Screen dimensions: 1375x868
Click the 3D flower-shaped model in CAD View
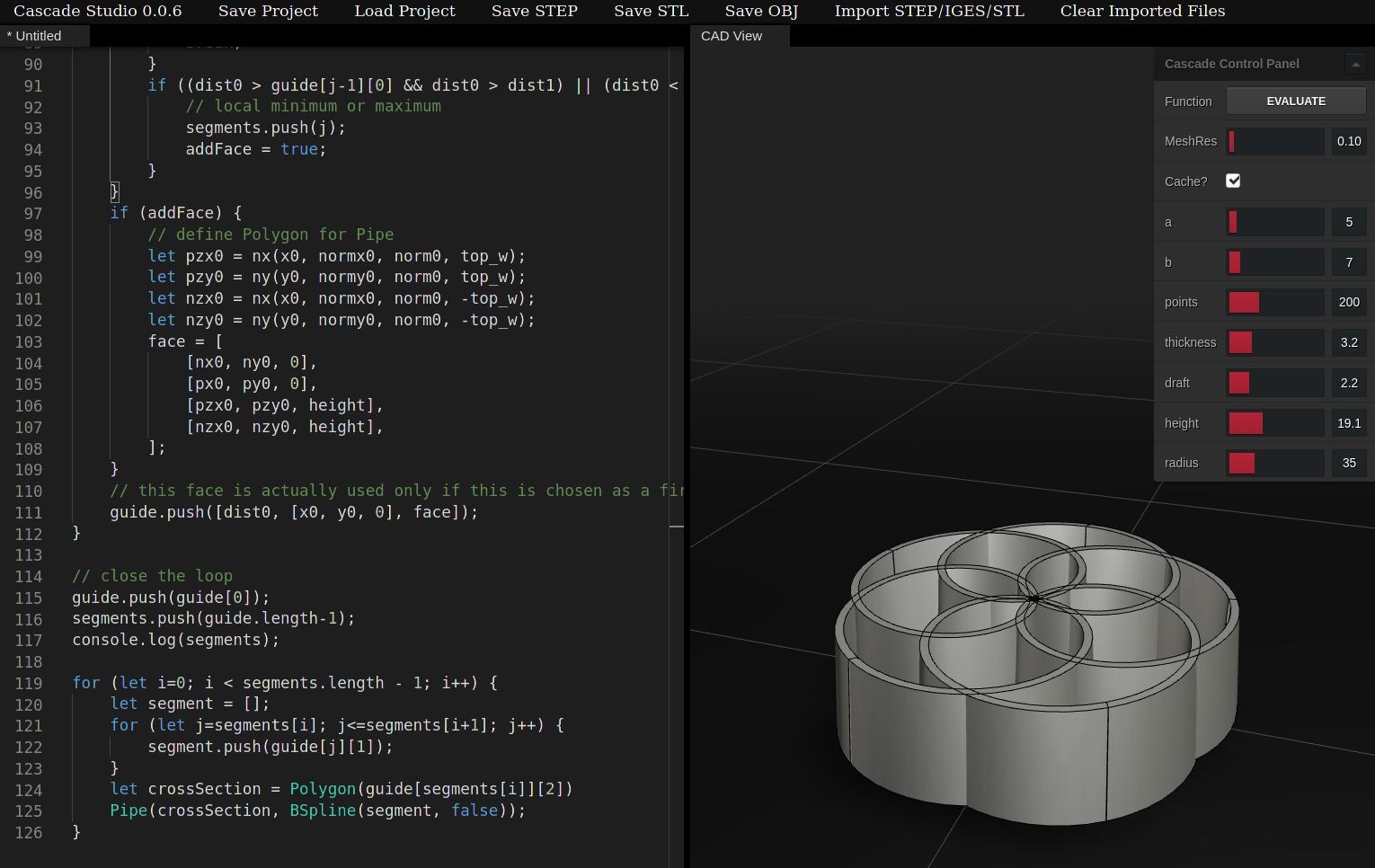pos(1037,674)
